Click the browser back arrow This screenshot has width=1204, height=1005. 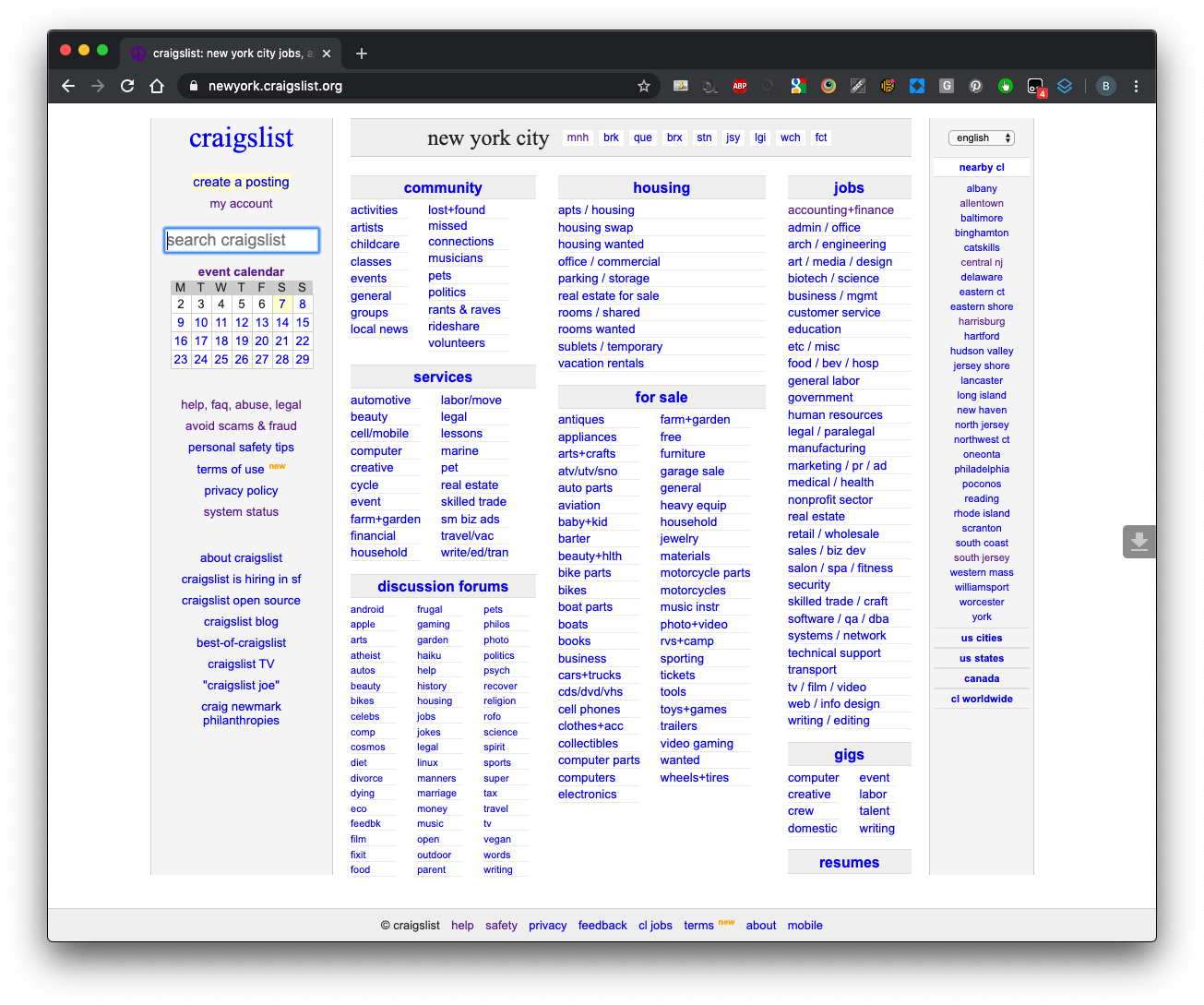tap(68, 86)
